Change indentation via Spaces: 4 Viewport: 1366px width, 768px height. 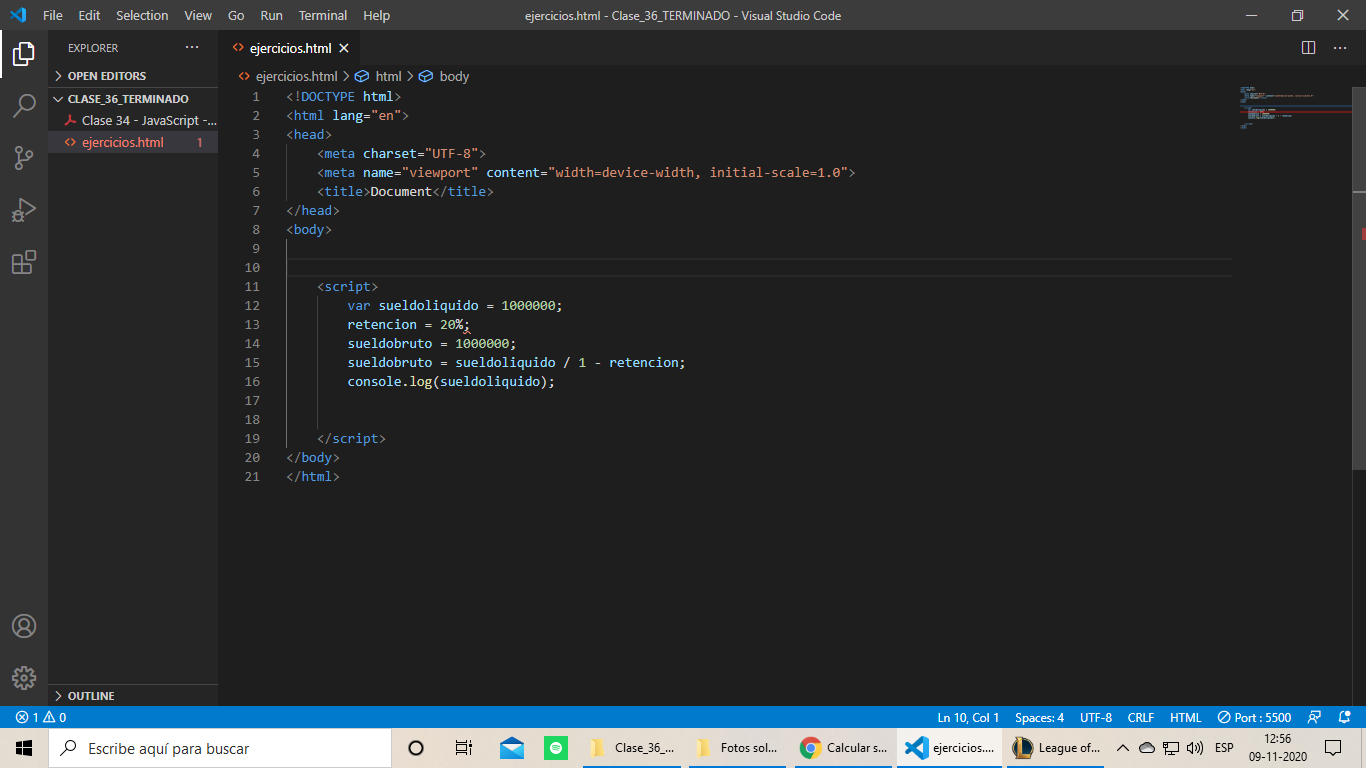pyautogui.click(x=1039, y=717)
